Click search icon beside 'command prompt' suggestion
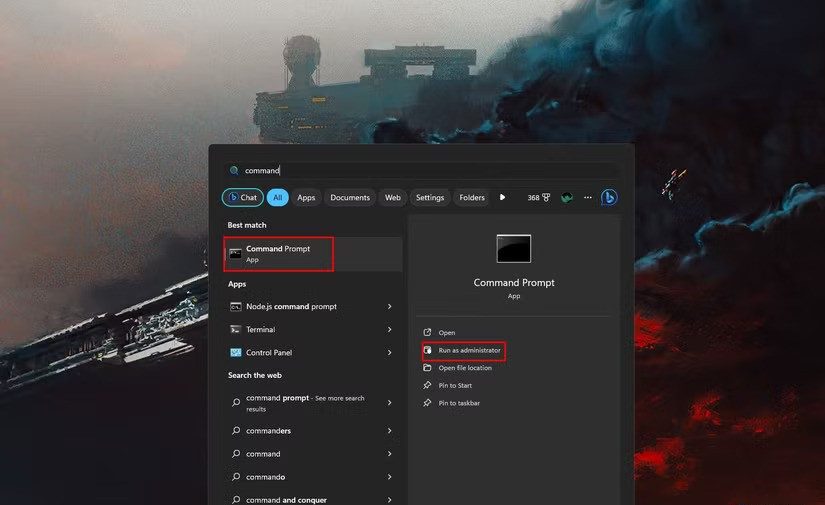This screenshot has width=825, height=505. coord(236,402)
